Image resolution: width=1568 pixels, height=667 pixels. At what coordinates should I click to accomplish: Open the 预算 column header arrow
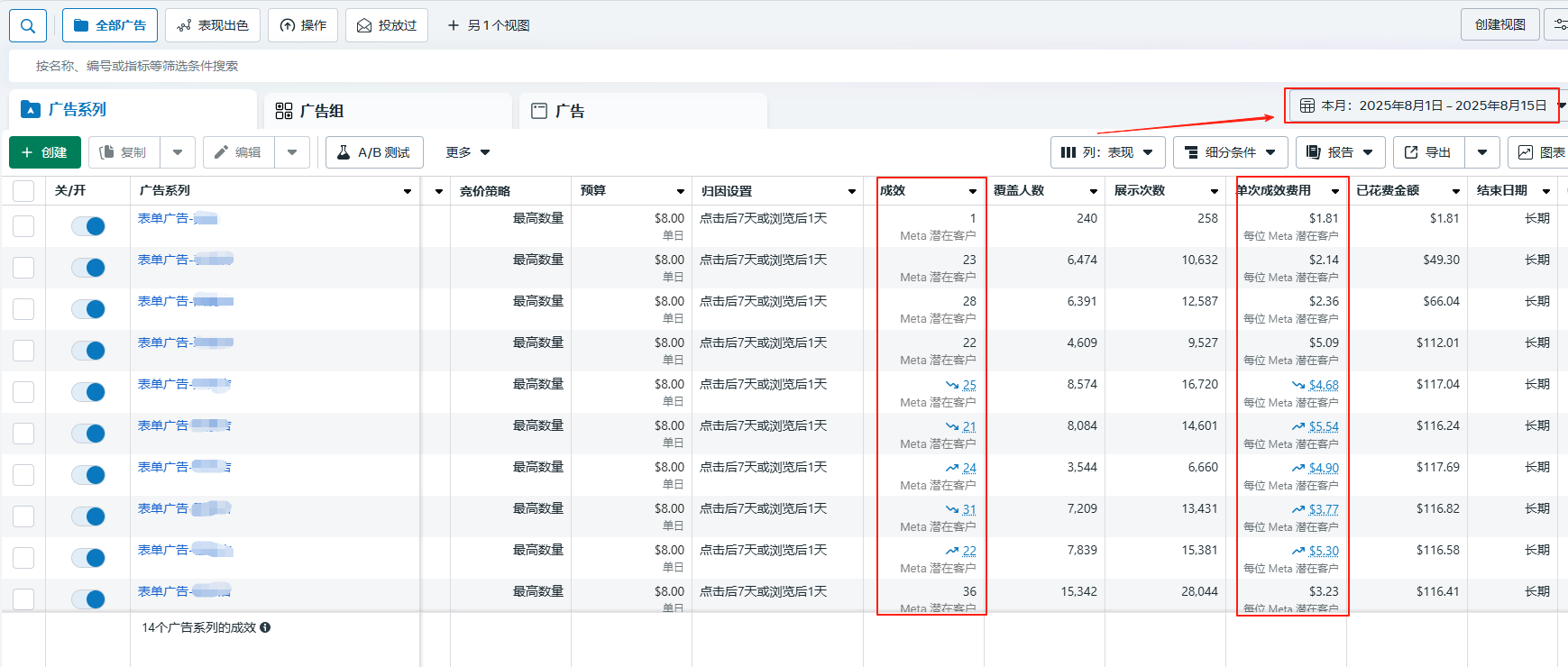coord(681,191)
